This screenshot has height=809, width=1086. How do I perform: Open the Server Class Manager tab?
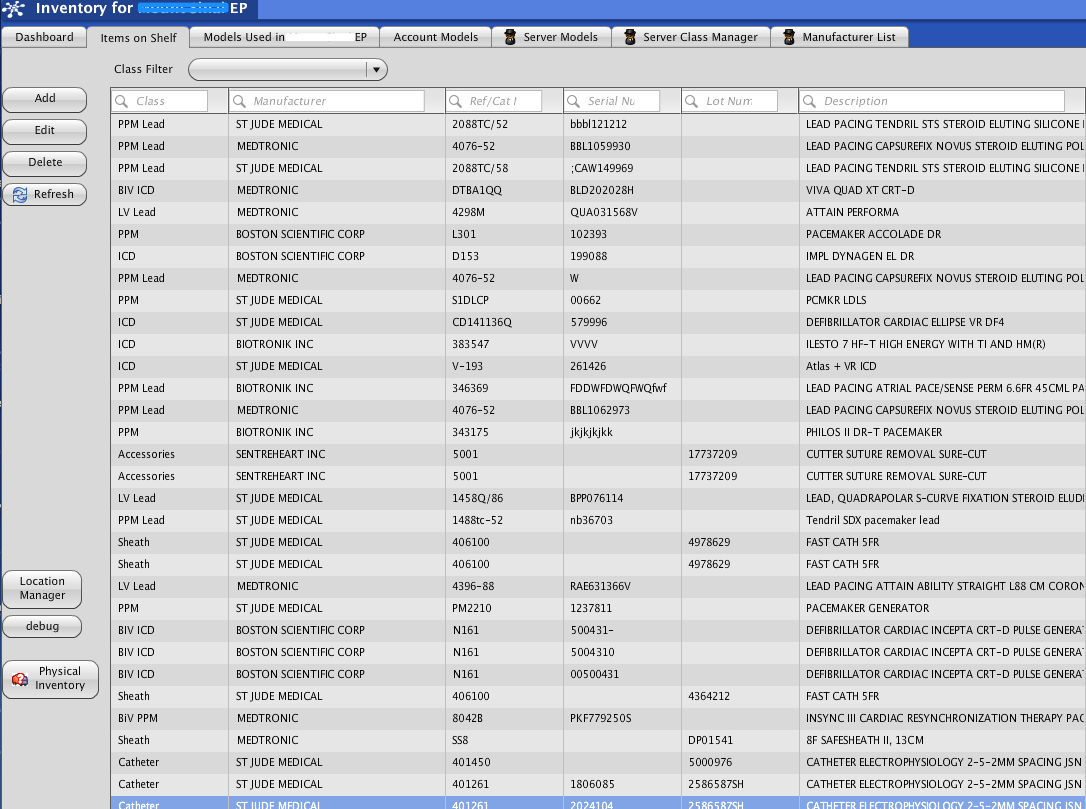tap(691, 37)
